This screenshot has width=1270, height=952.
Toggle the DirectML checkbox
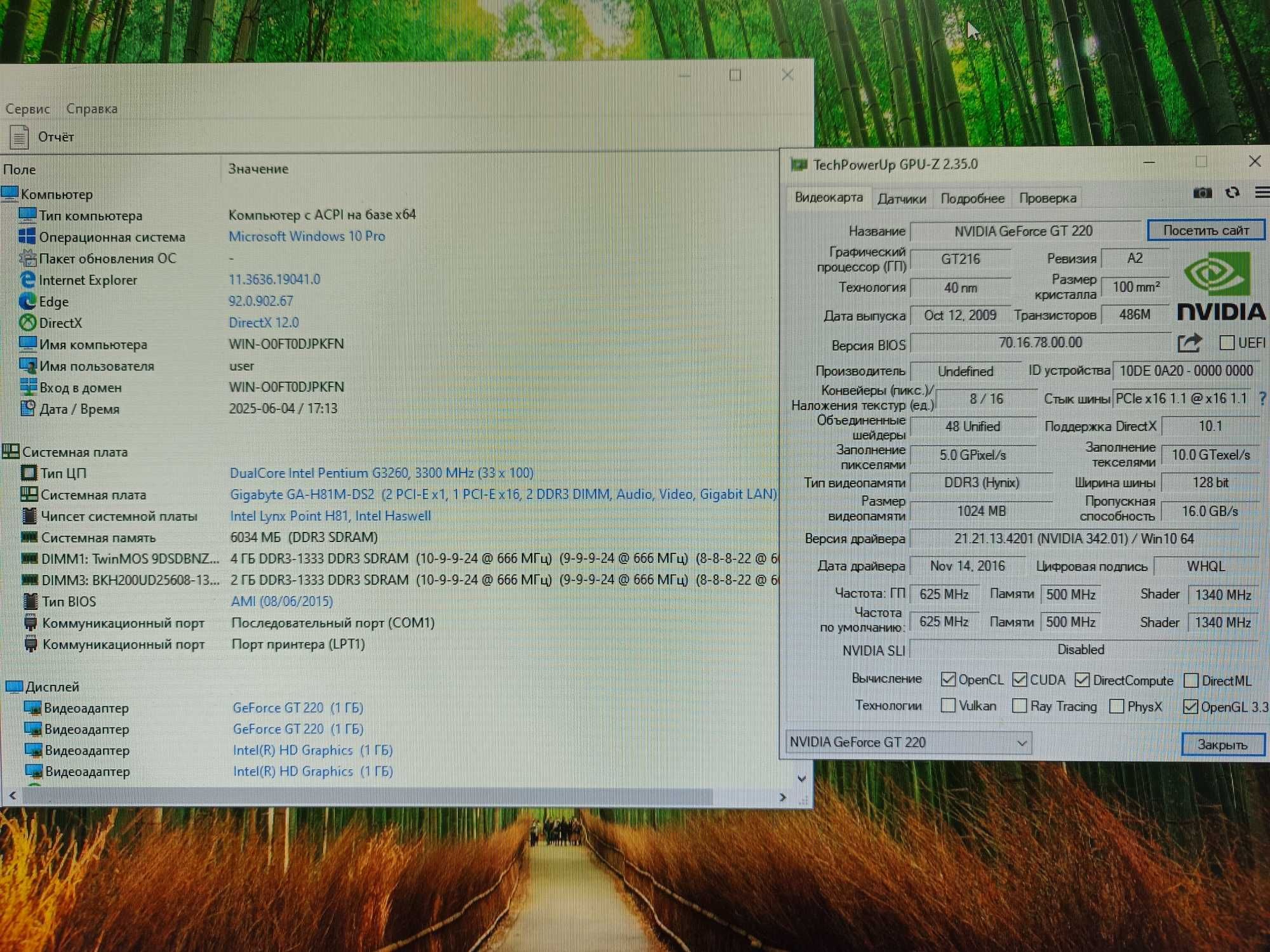coord(1191,681)
